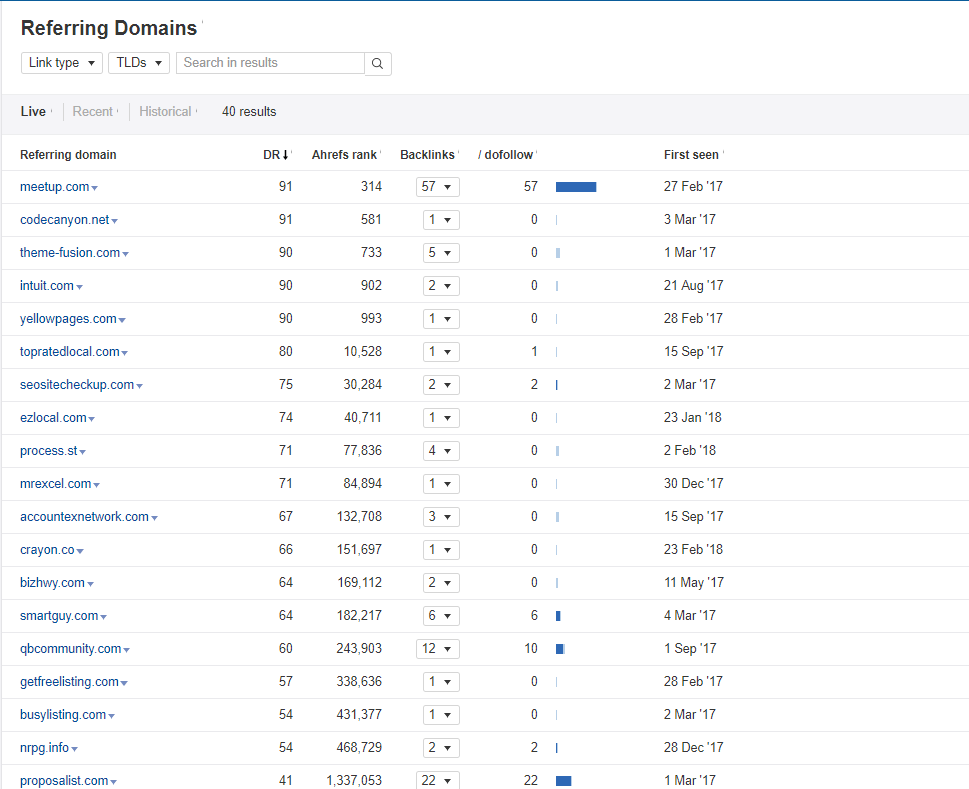Image resolution: width=969 pixels, height=789 pixels.
Task: Expand the caret next to meetup.com
Action: click(x=95, y=186)
